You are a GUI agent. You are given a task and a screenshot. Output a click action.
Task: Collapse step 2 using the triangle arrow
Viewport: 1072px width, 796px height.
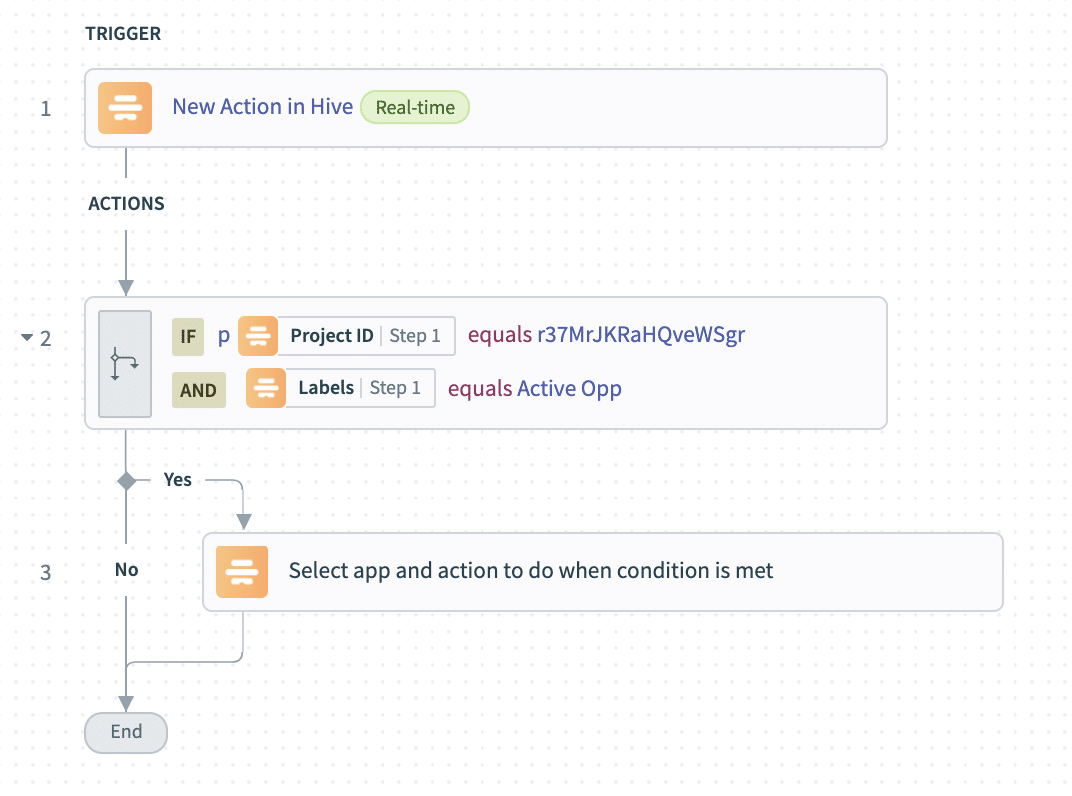27,338
